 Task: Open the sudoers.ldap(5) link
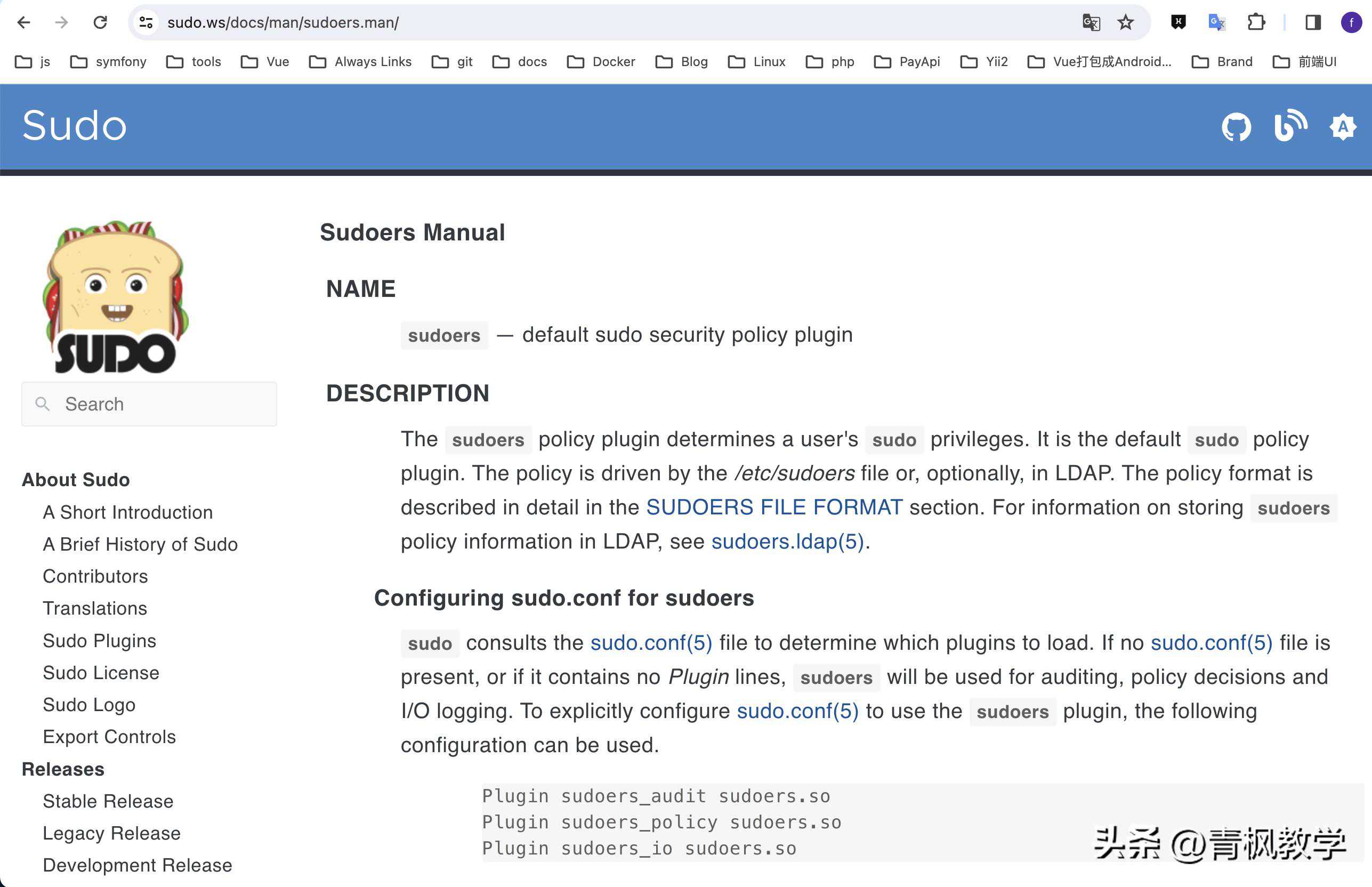[x=787, y=542]
